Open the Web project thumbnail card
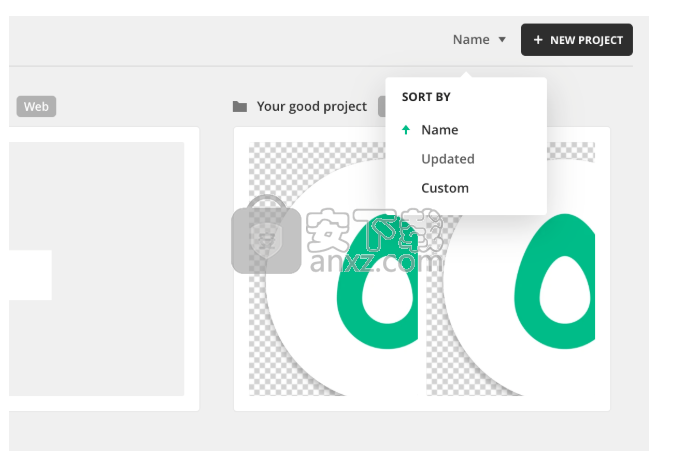The image size is (678, 472). pyautogui.click(x=104, y=269)
